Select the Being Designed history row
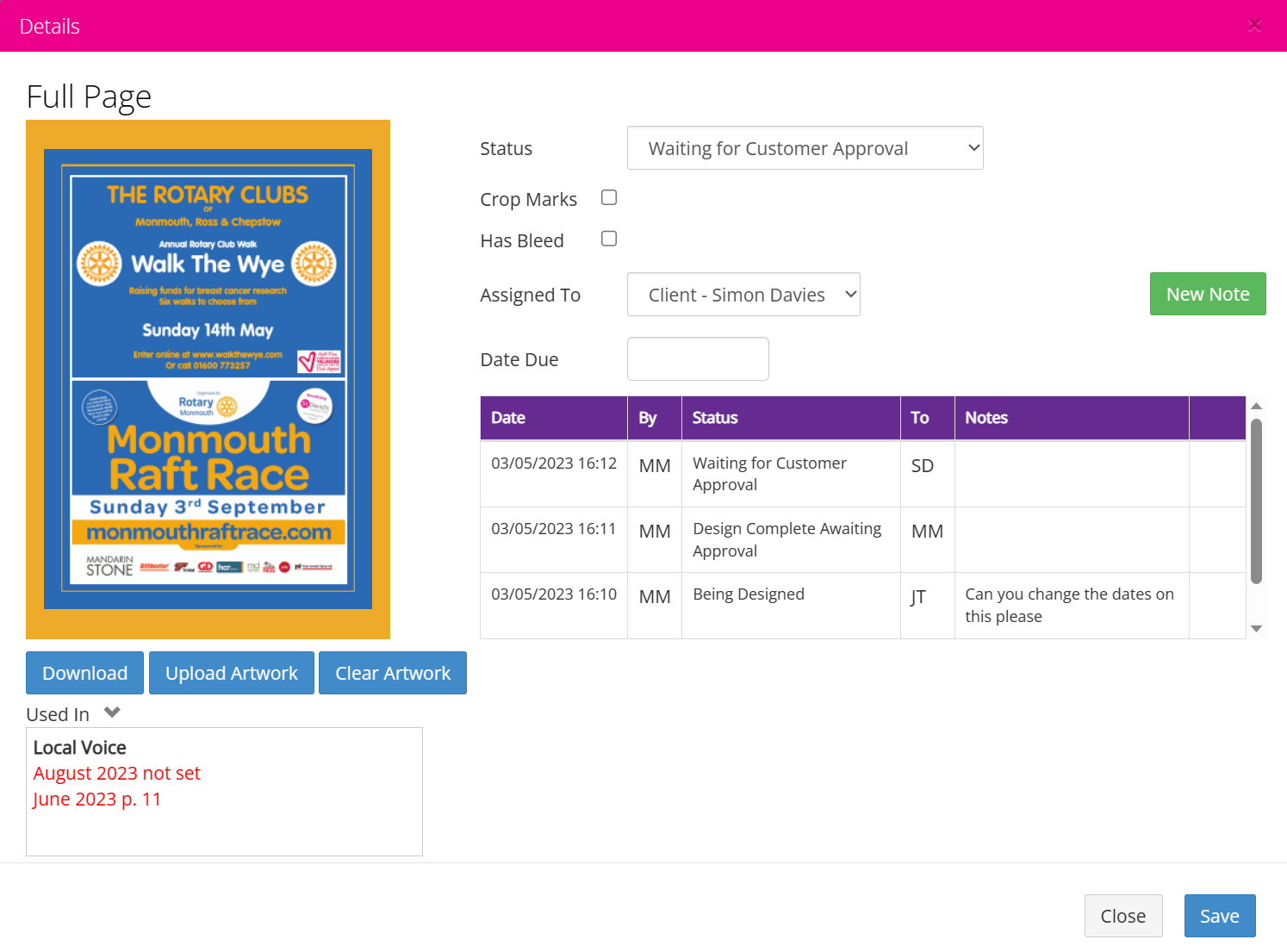Screen dimensions: 1287x952 [x=748, y=594]
